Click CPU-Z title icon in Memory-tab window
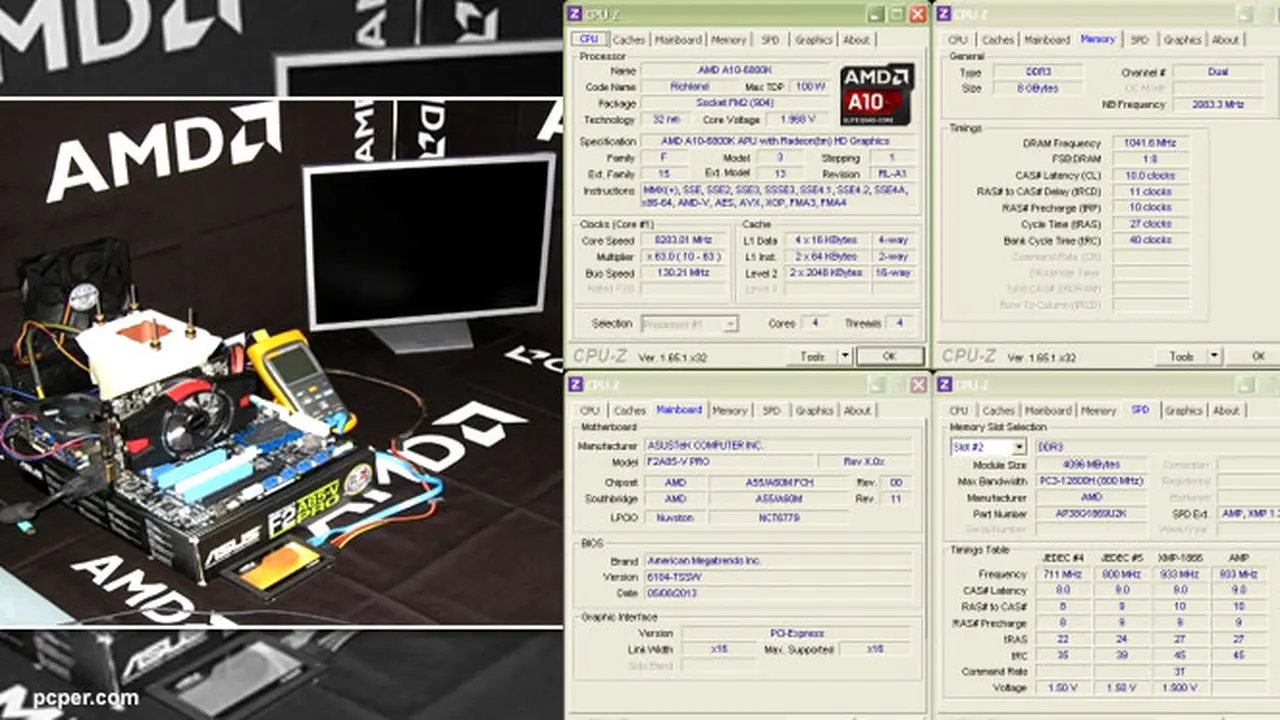This screenshot has height=720, width=1280. click(943, 14)
